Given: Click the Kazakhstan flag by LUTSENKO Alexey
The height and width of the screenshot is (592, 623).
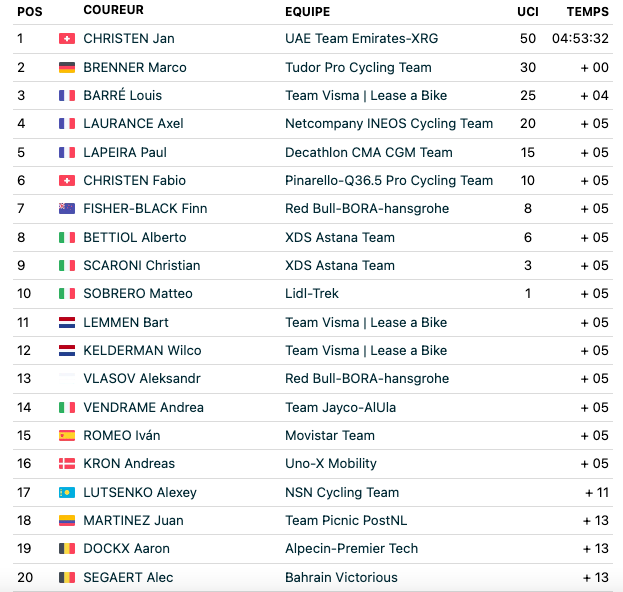Looking at the screenshot, I should 67,493.
